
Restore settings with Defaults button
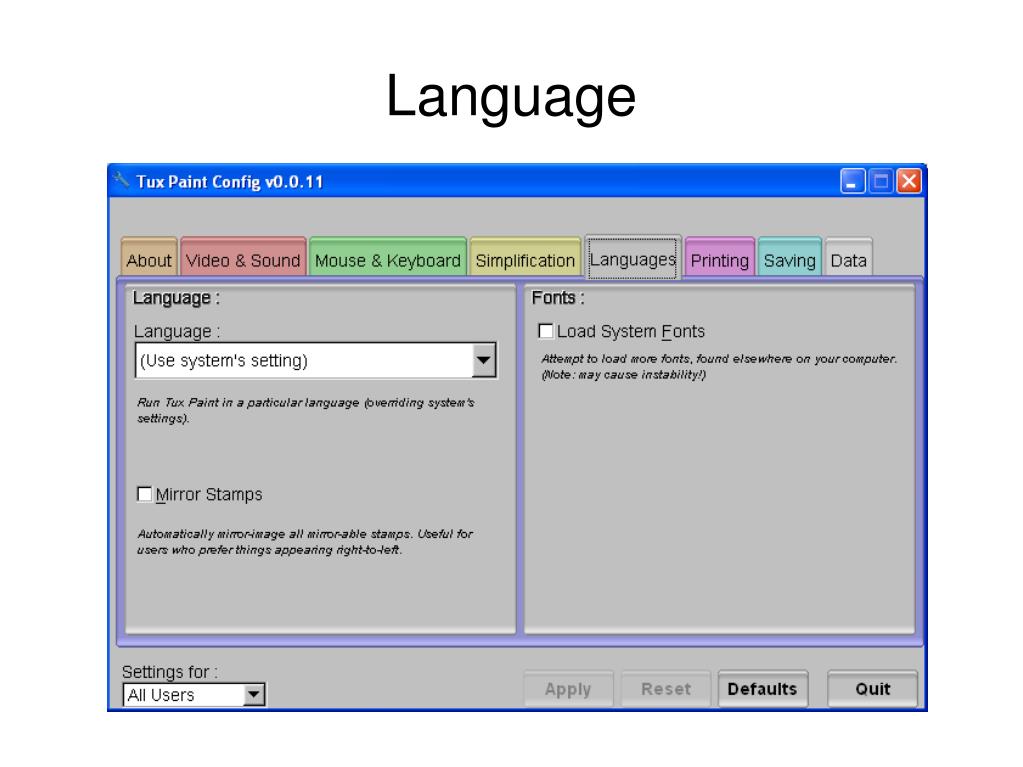coord(762,689)
